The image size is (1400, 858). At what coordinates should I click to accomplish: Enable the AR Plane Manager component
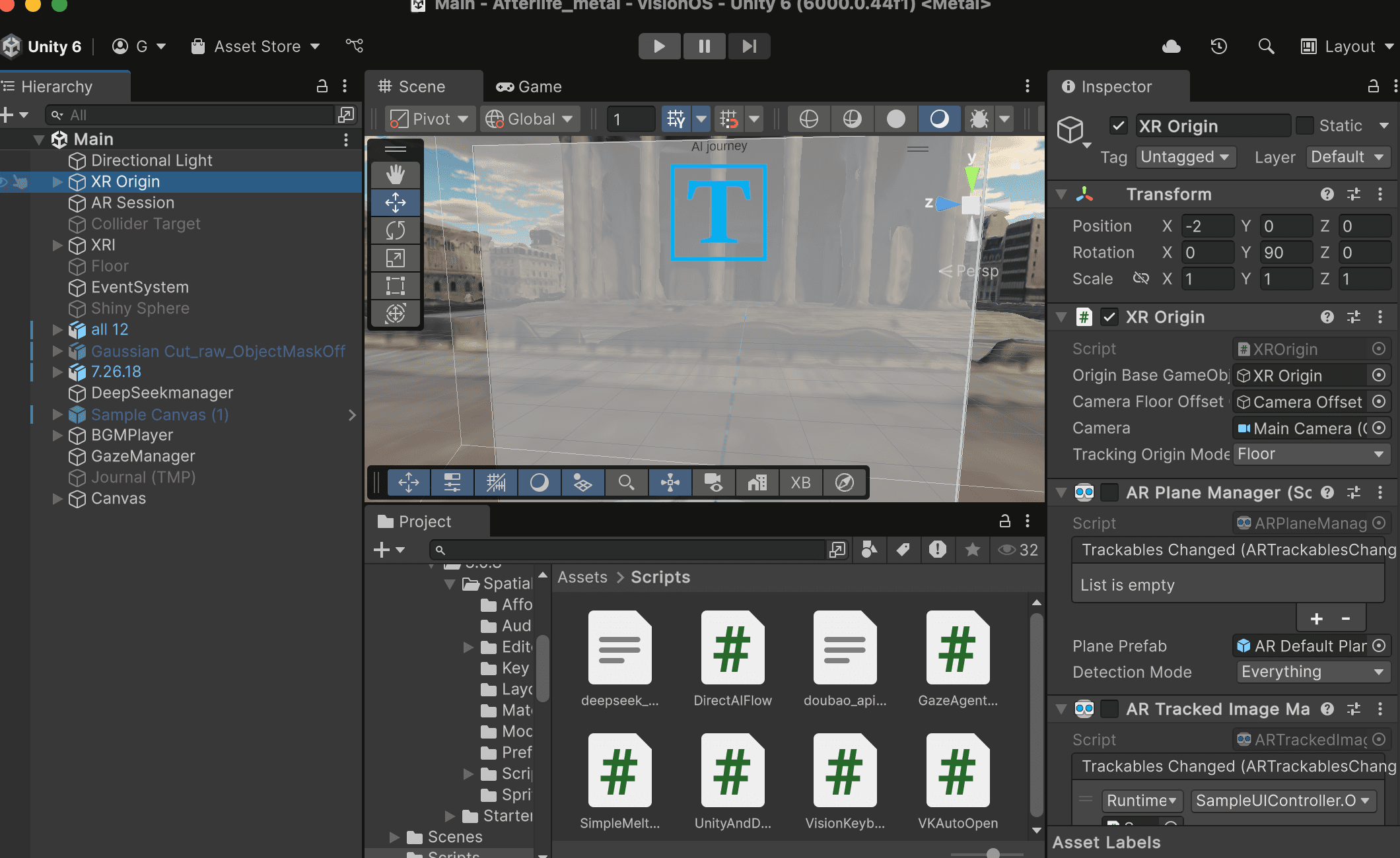(1109, 492)
